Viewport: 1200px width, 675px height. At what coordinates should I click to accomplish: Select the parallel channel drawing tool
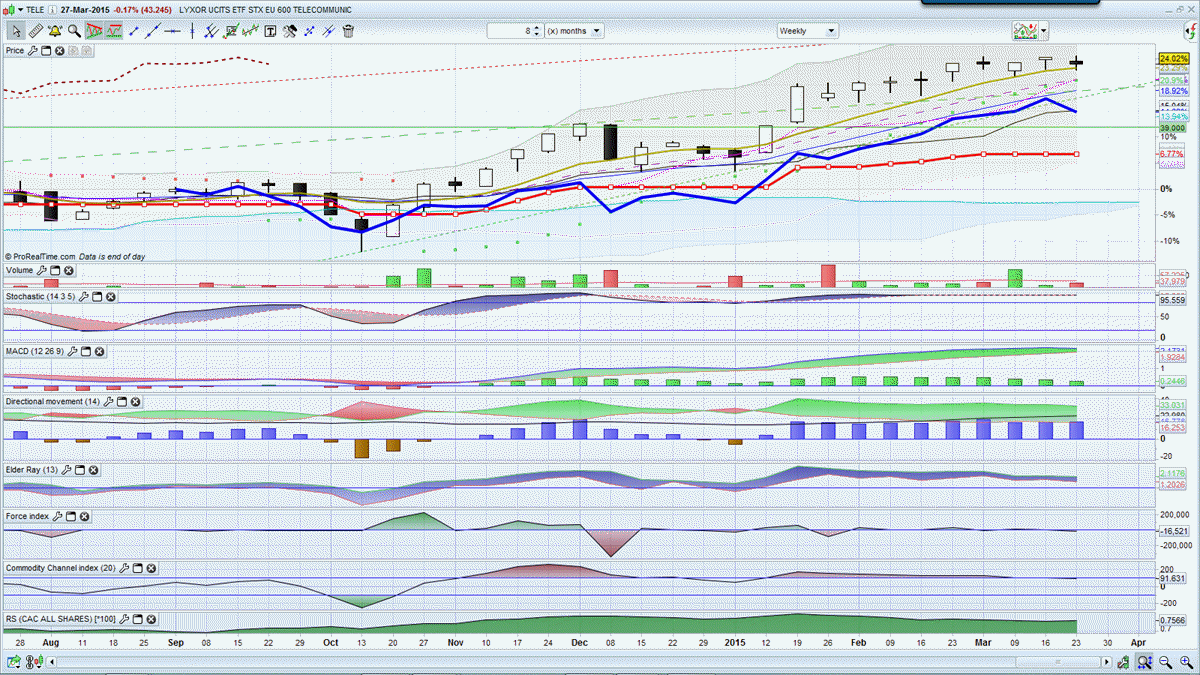(328, 31)
